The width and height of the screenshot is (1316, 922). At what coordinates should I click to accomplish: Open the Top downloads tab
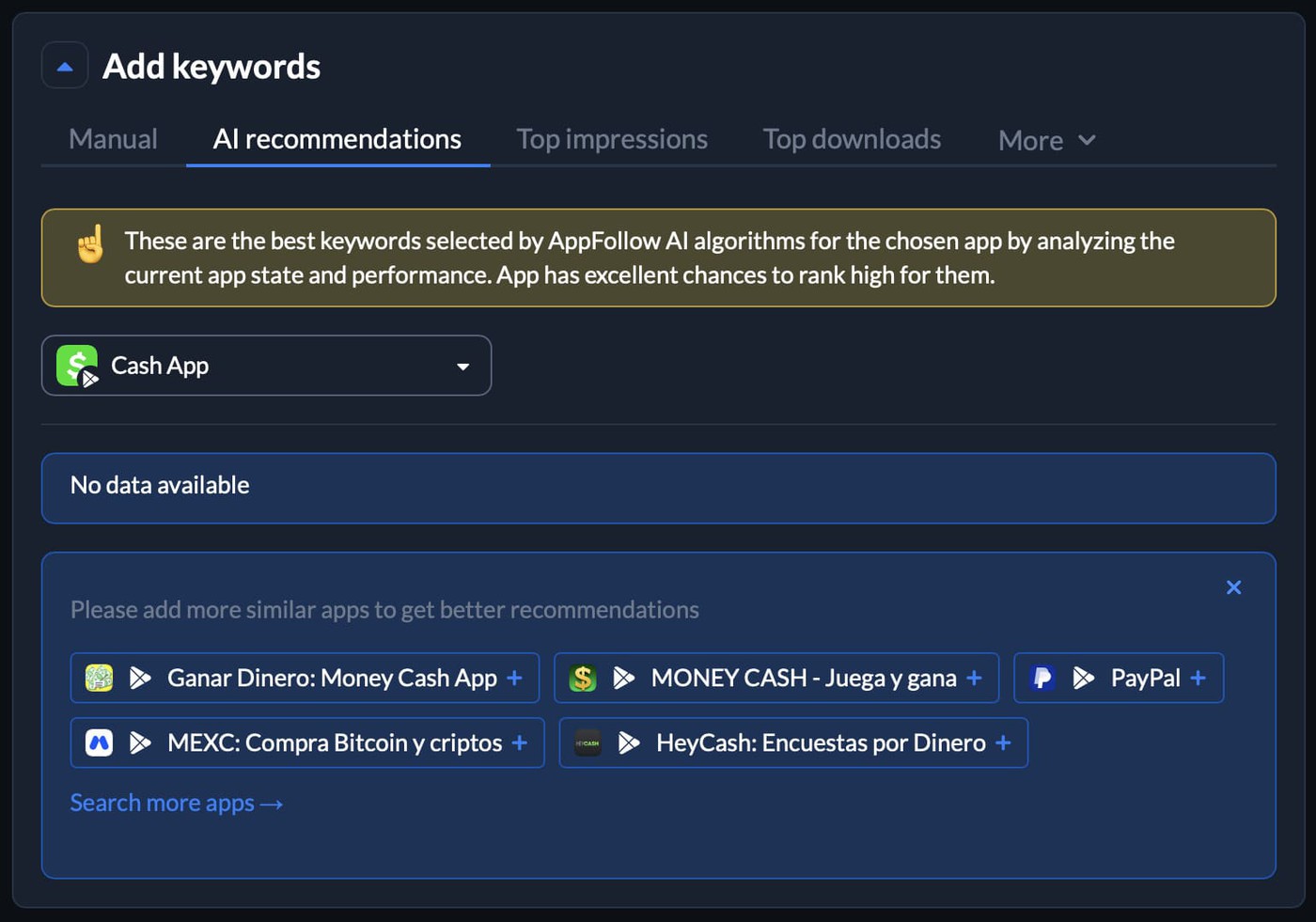852,139
